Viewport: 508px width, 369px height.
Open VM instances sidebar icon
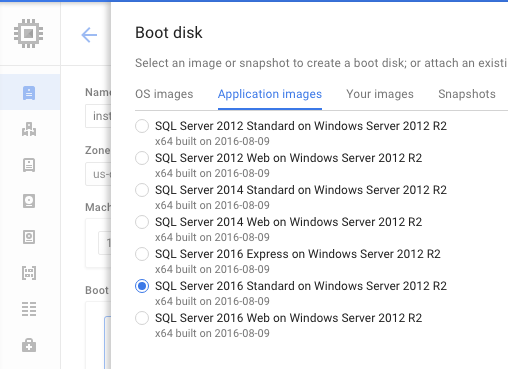(x=29, y=93)
